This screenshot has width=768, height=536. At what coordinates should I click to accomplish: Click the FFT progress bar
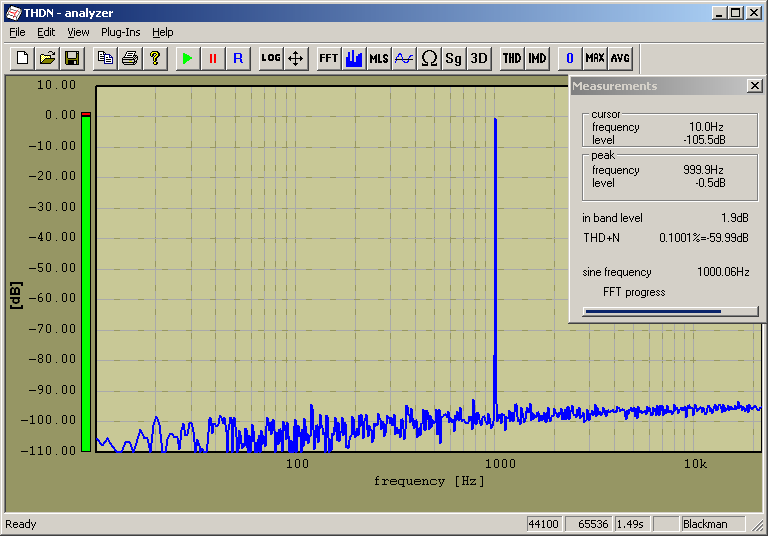(670, 311)
